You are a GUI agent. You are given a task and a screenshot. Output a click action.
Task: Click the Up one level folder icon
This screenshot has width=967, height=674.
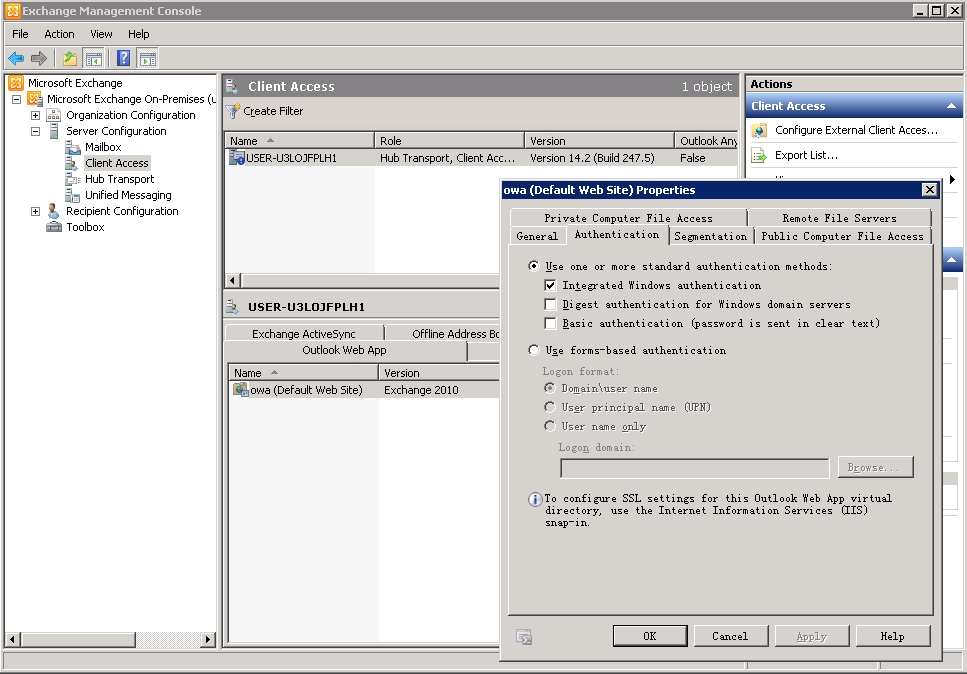tap(68, 58)
